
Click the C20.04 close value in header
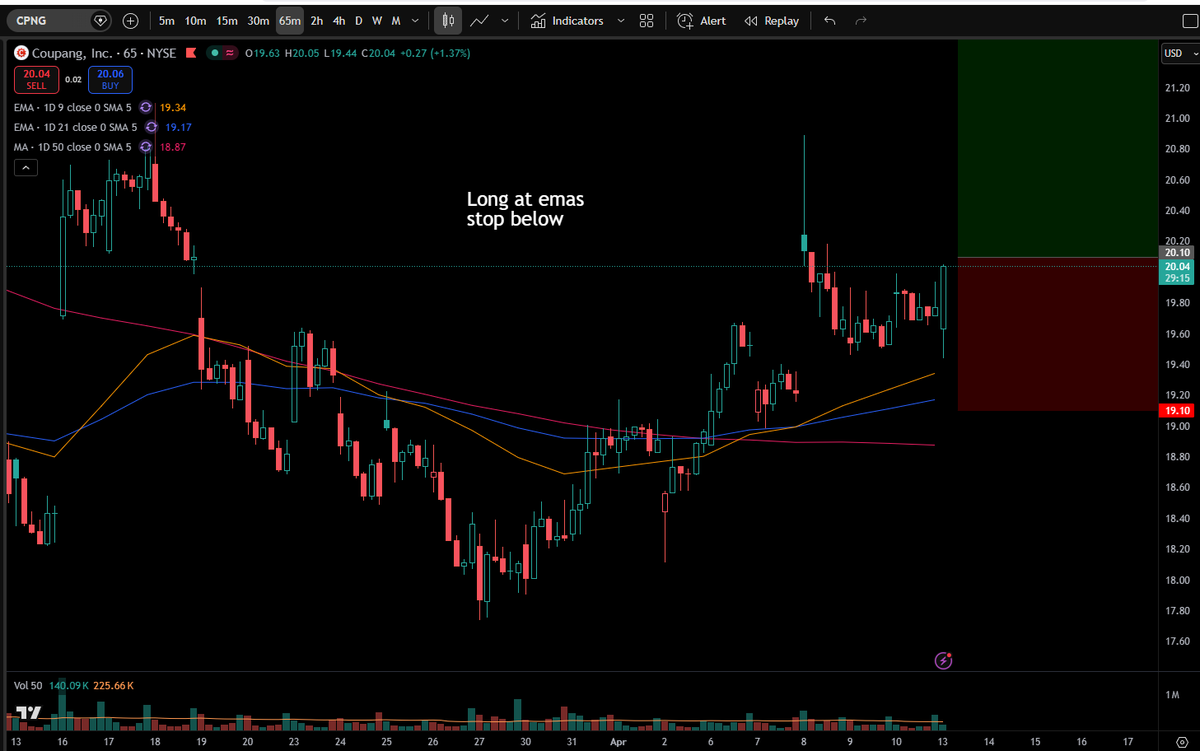coord(379,53)
